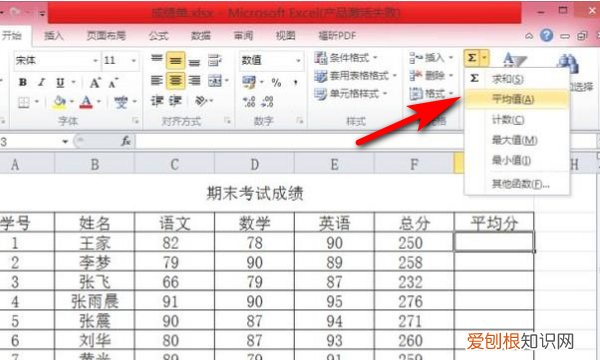600x360 pixels.
Task: Decrease indent
Action: coord(157,101)
